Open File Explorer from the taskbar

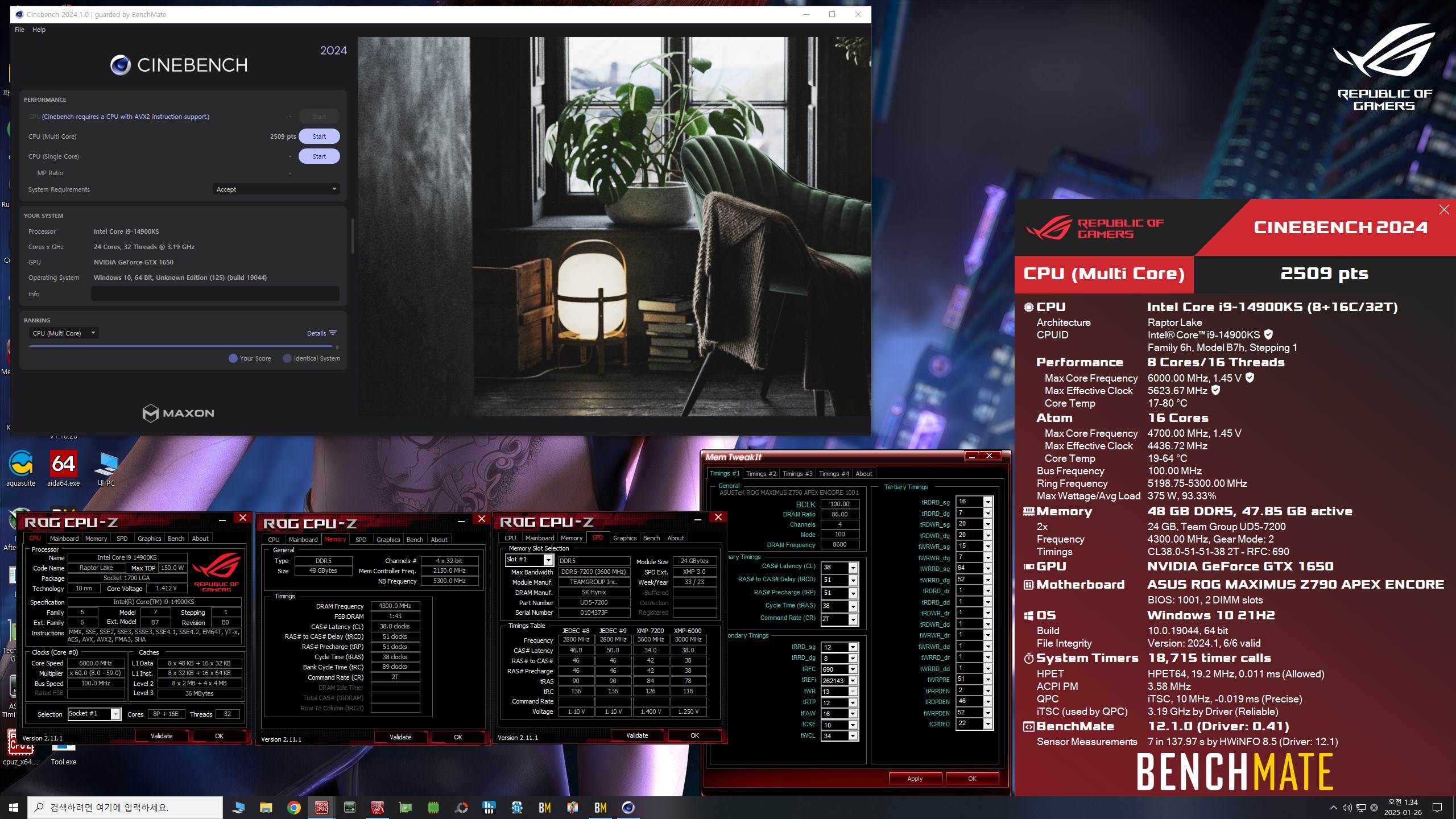(x=266, y=807)
